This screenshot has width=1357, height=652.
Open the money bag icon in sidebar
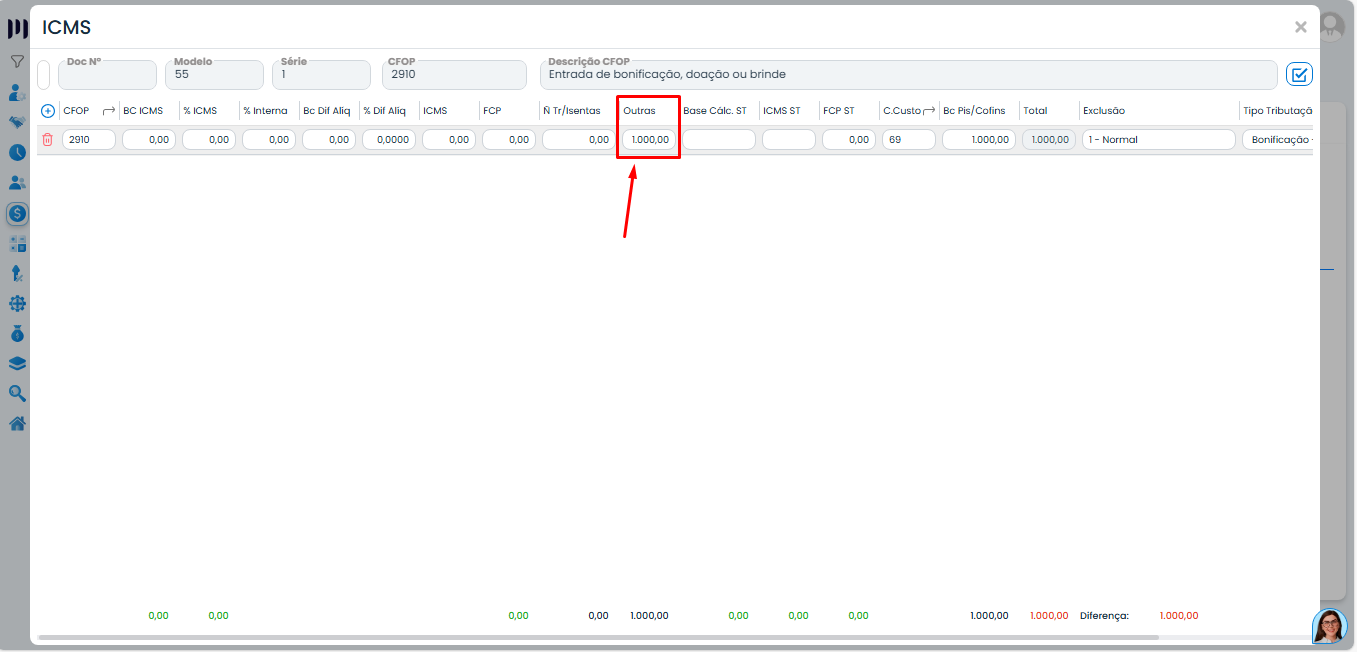tap(17, 333)
